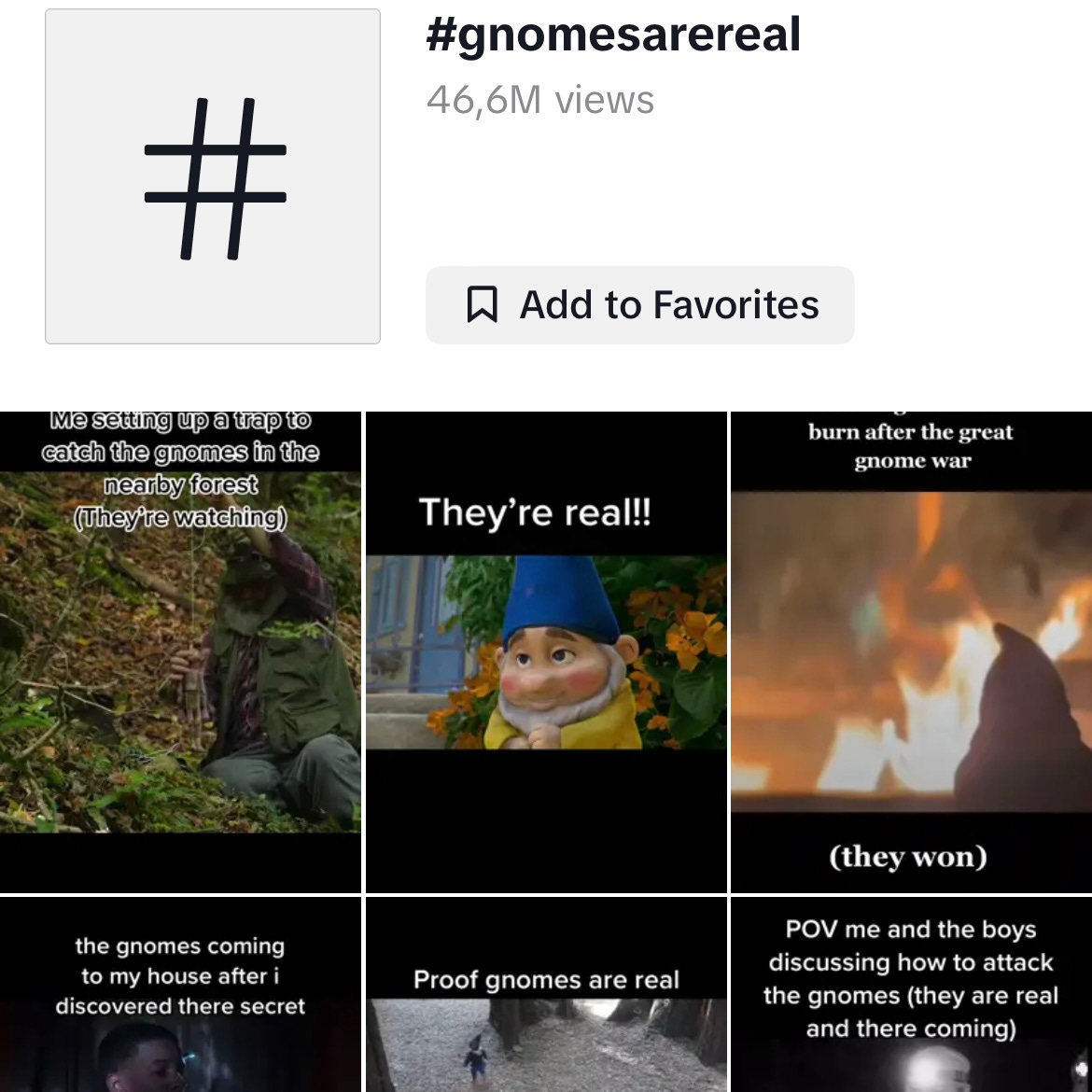This screenshot has width=1092, height=1092.
Task: Click the bookmark icon in Add to Favorites
Action: (x=482, y=305)
